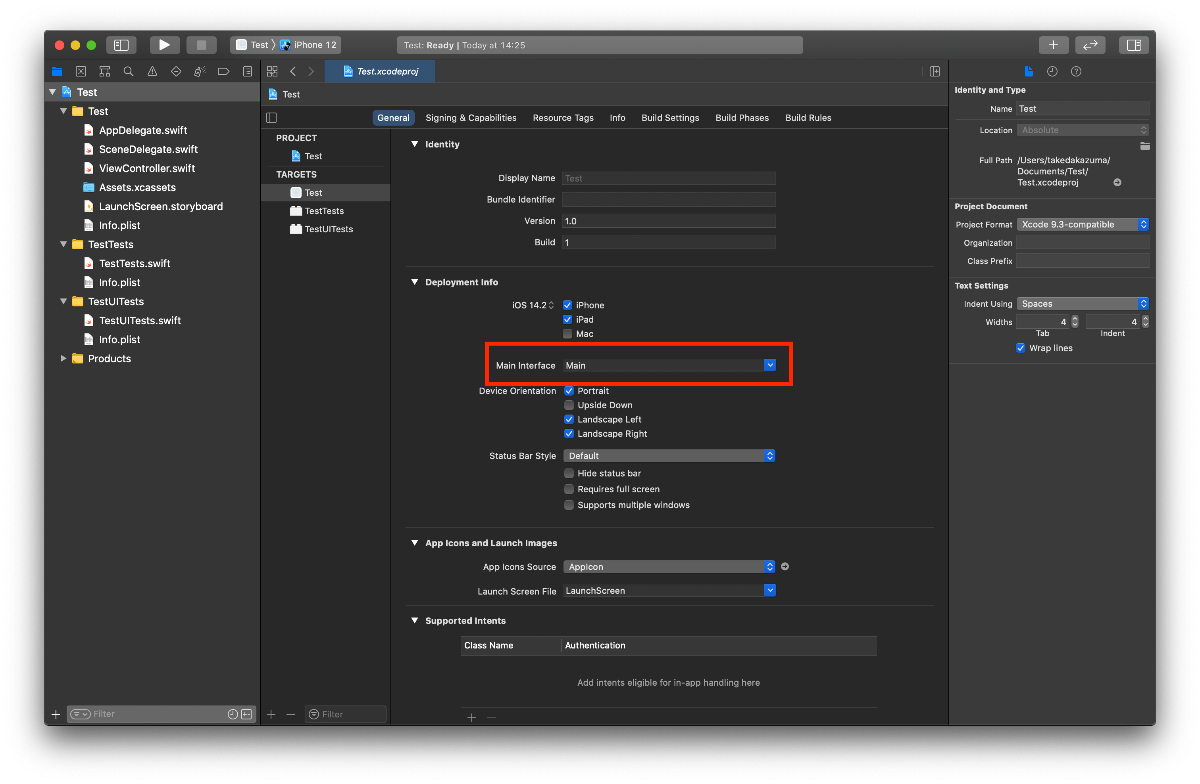The width and height of the screenshot is (1200, 784).
Task: Switch to Resource Tags tab
Action: (563, 118)
